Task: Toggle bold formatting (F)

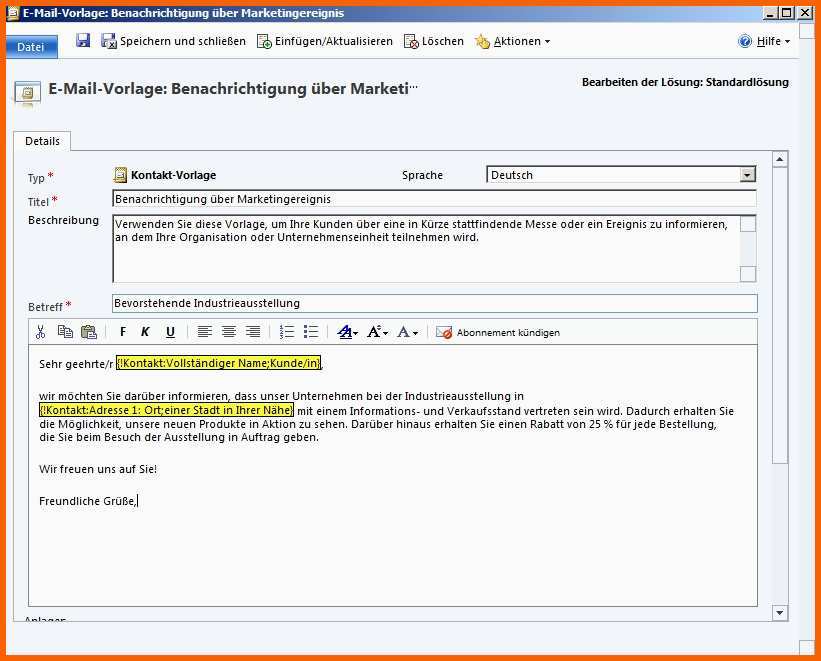Action: click(x=123, y=332)
